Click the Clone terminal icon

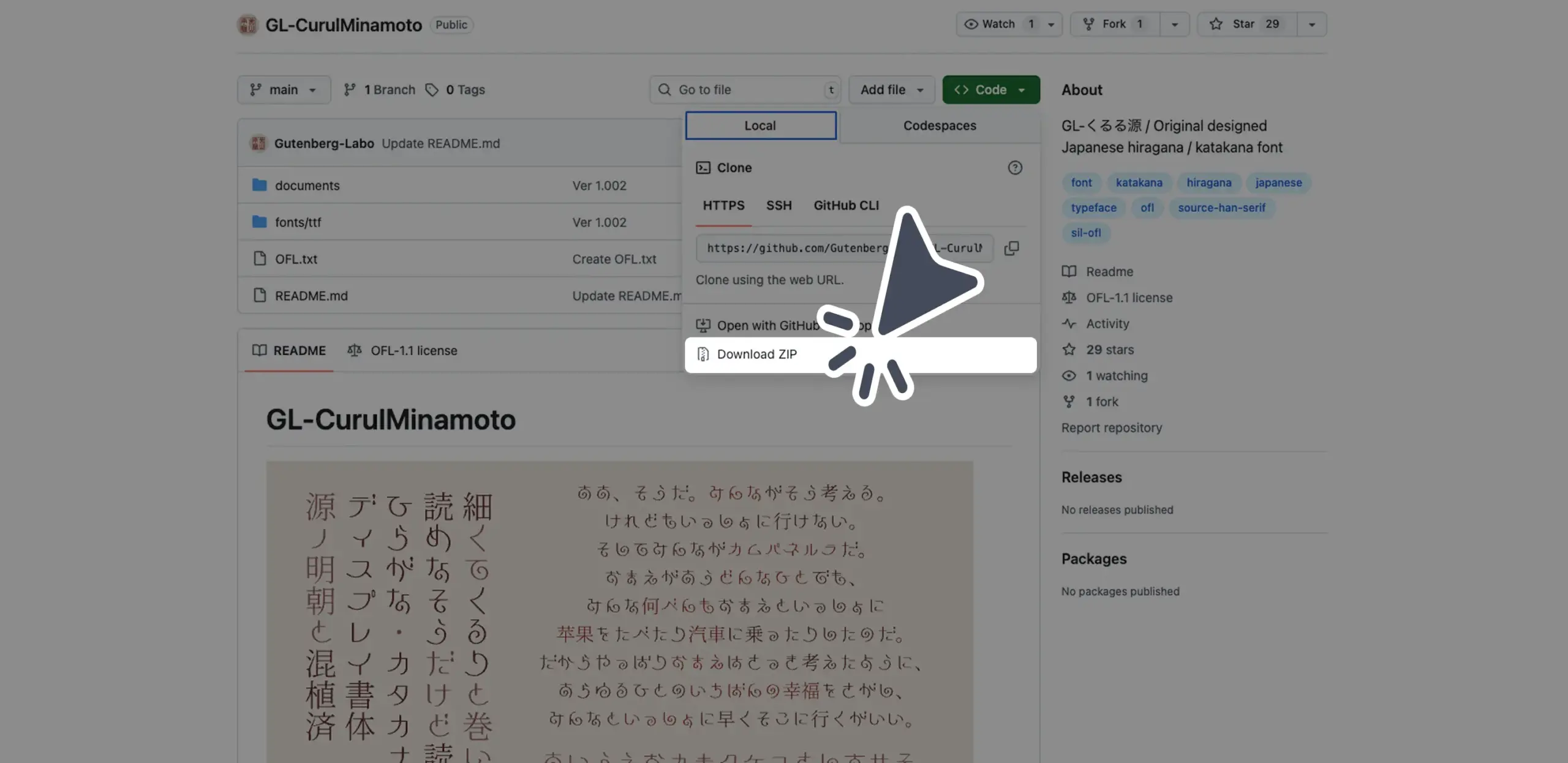click(703, 168)
